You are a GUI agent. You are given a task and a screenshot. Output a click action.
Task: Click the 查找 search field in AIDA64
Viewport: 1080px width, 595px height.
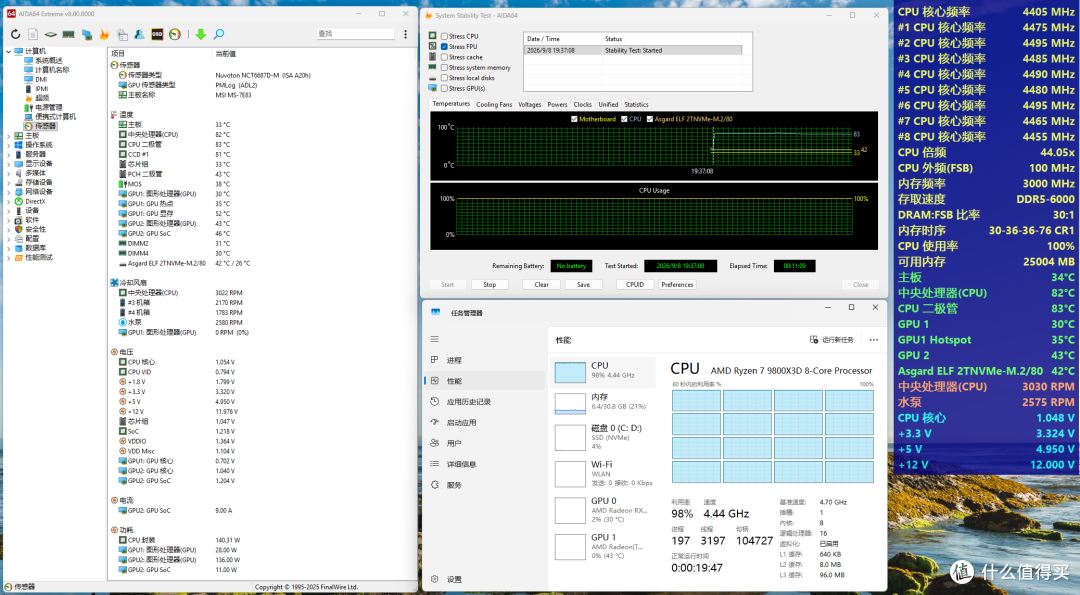click(x=355, y=34)
